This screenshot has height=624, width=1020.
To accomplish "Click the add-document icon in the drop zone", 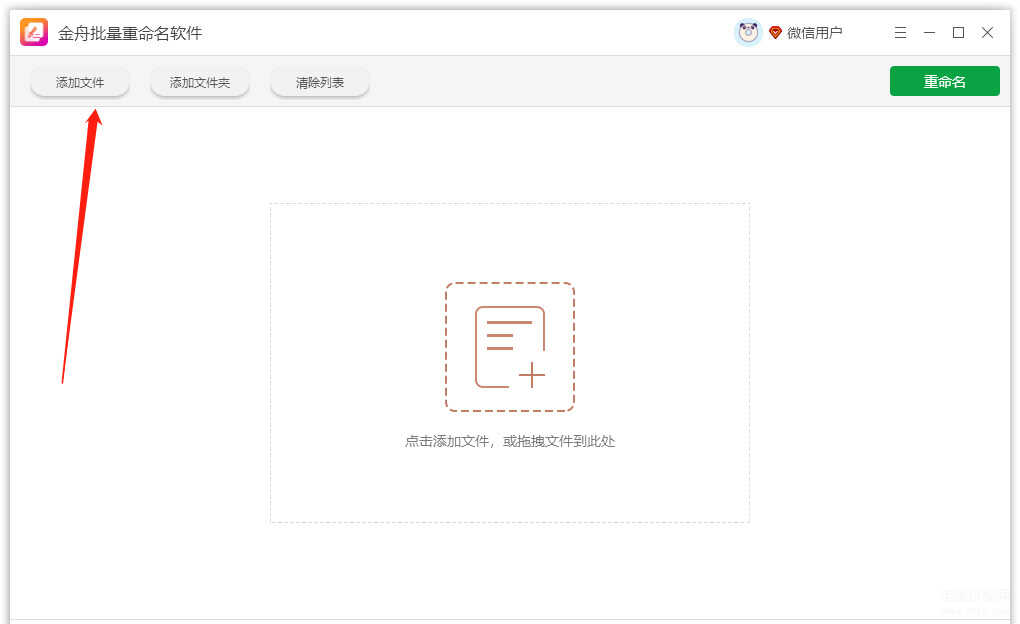I will tap(510, 347).
